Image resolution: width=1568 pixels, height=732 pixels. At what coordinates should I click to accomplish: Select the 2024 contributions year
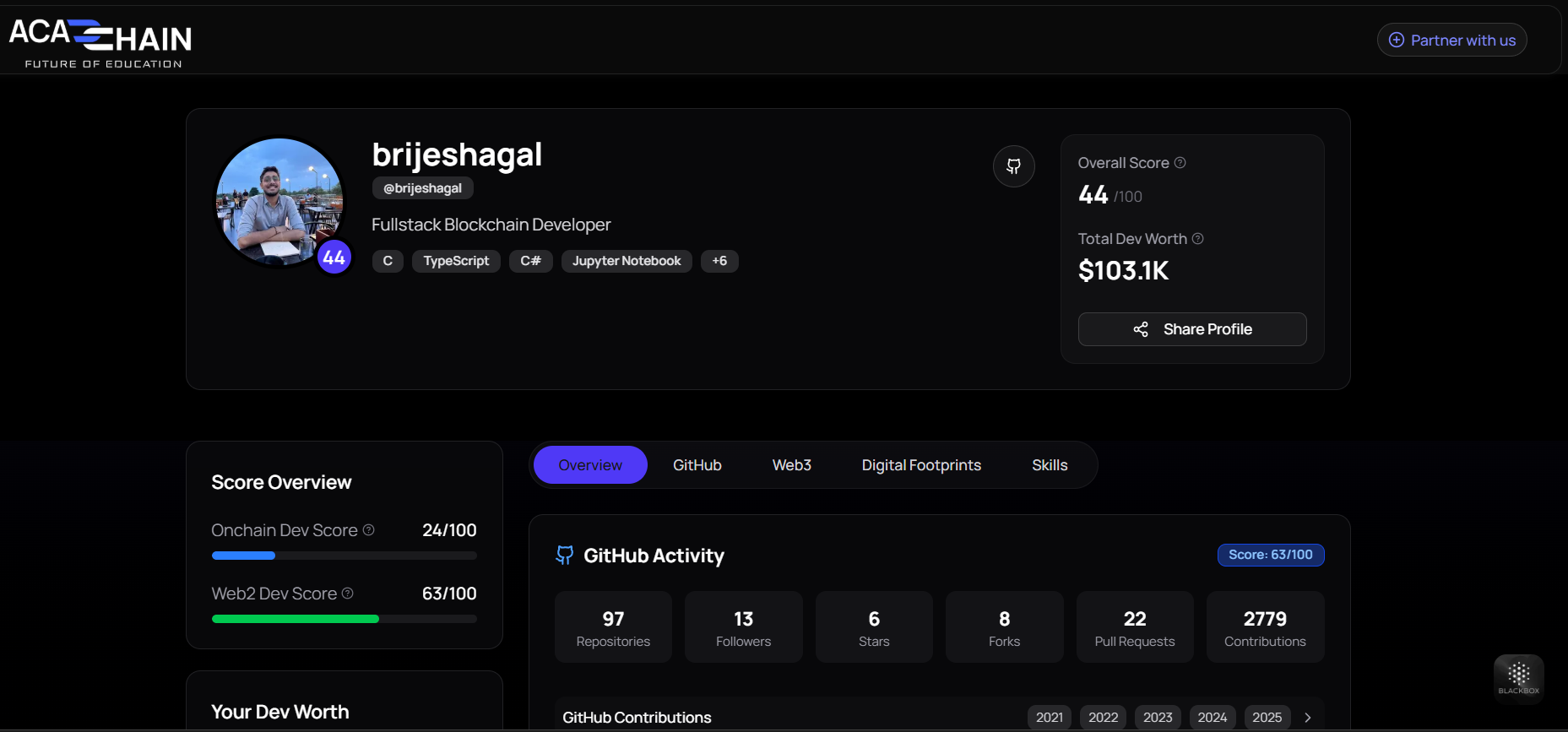(x=1213, y=718)
